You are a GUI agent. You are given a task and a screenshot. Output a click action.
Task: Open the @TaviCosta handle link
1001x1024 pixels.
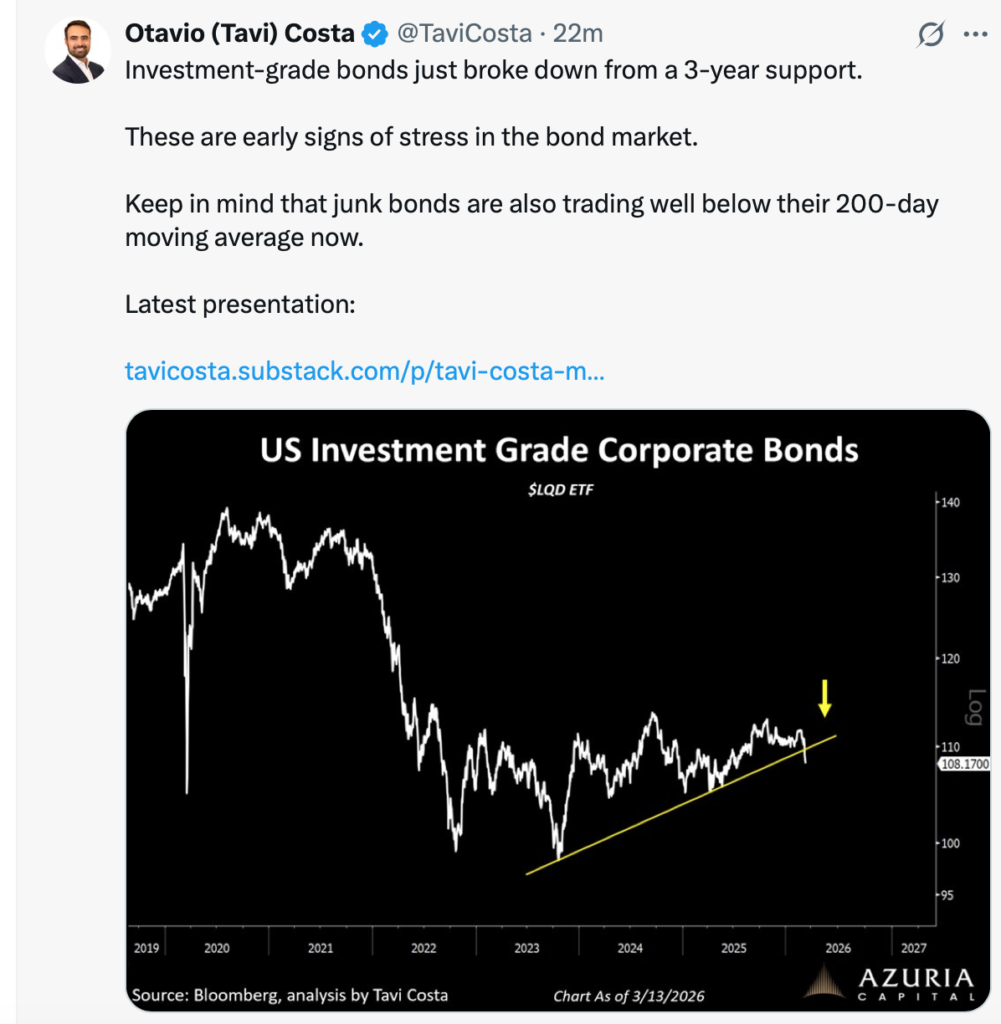click(464, 34)
